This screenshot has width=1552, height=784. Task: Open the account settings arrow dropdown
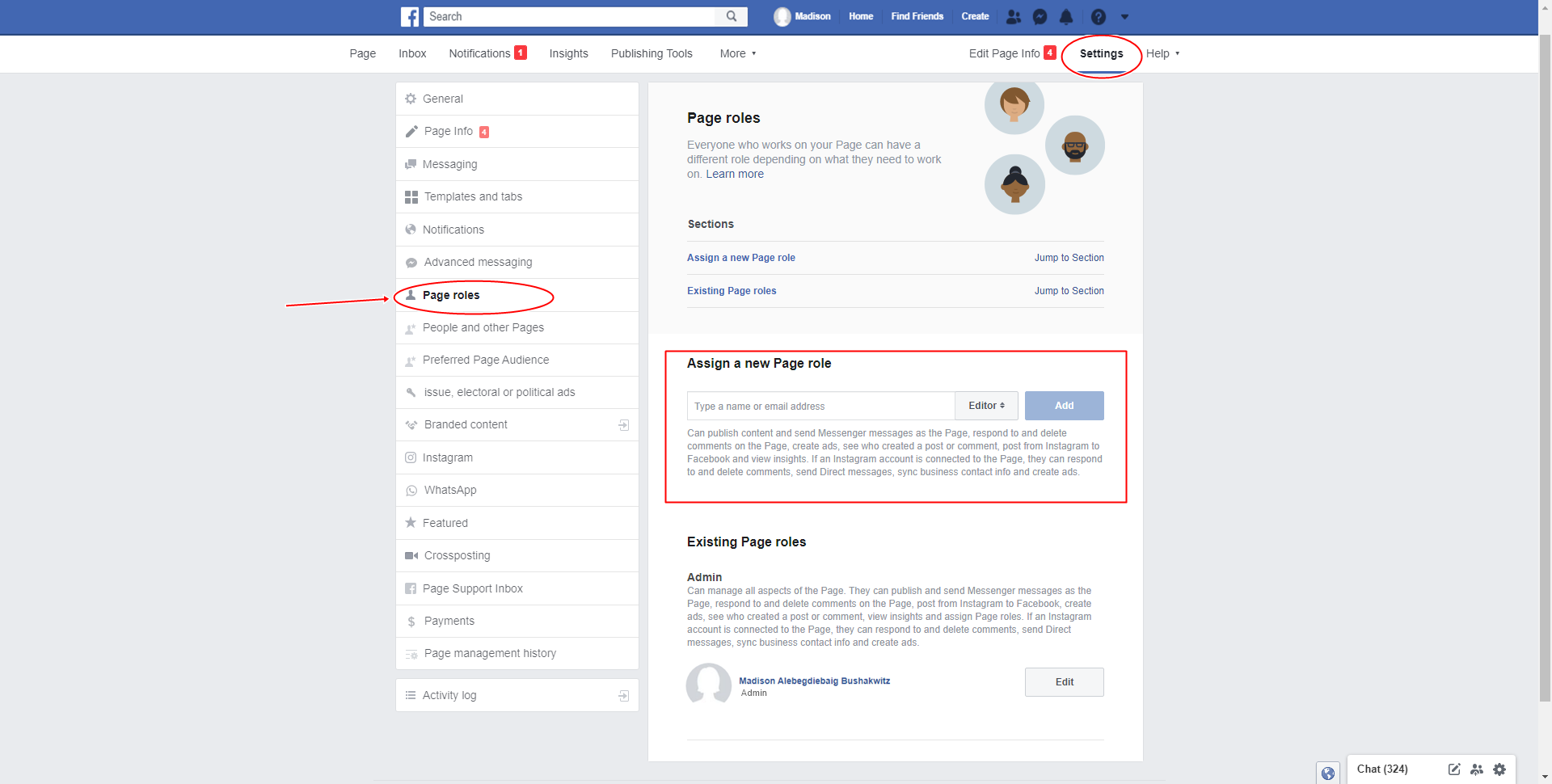1125,16
